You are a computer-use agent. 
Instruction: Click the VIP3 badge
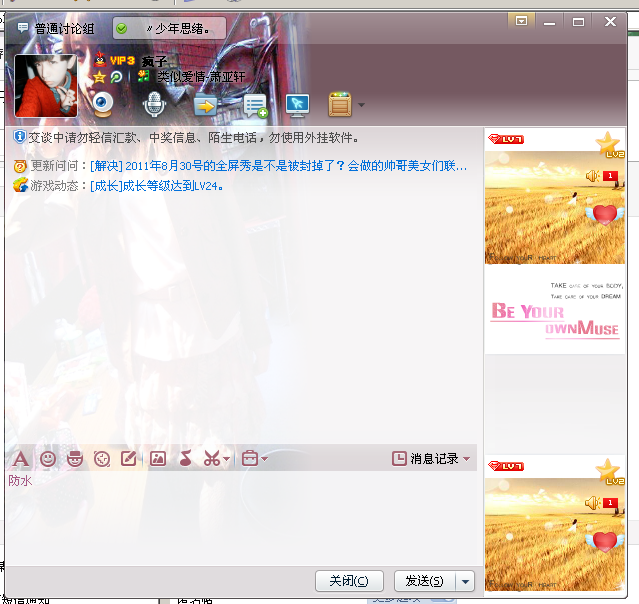tap(122, 61)
